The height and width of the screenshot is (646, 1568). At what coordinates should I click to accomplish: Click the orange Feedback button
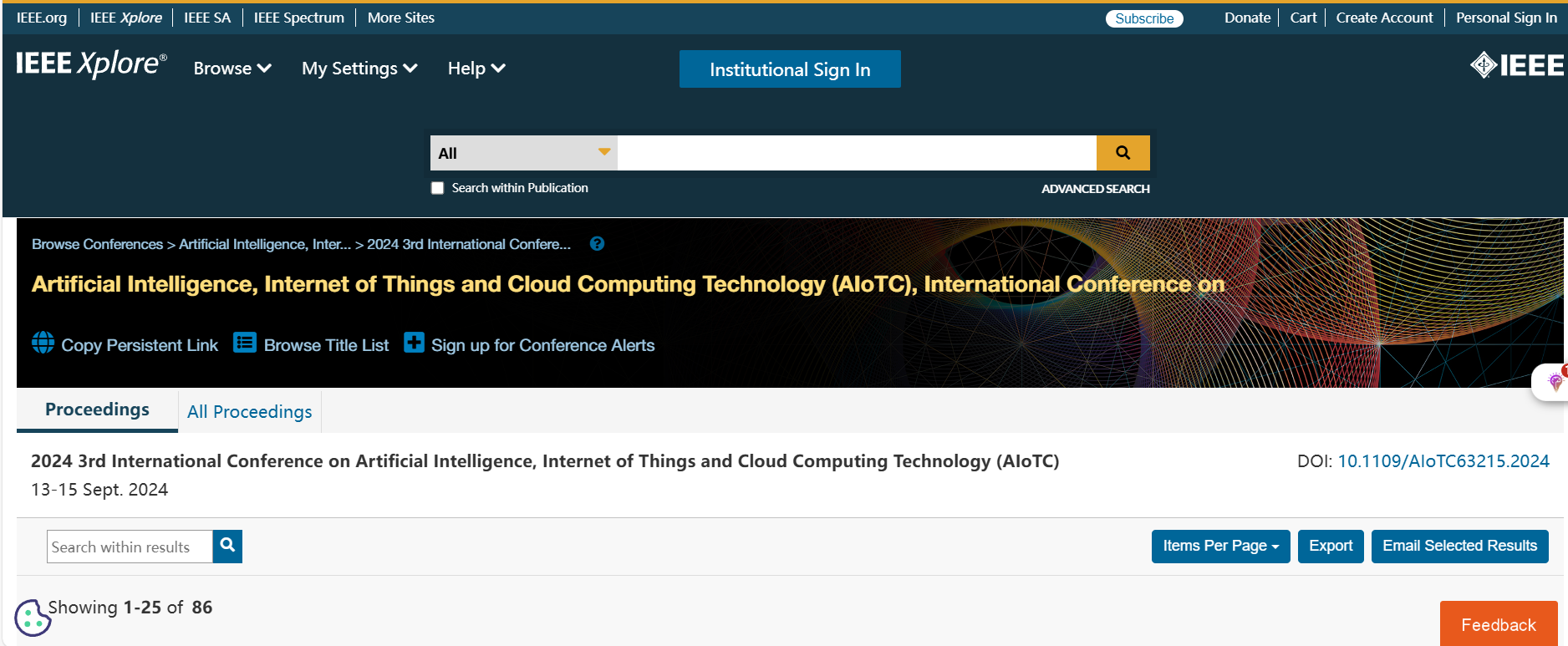click(1499, 624)
